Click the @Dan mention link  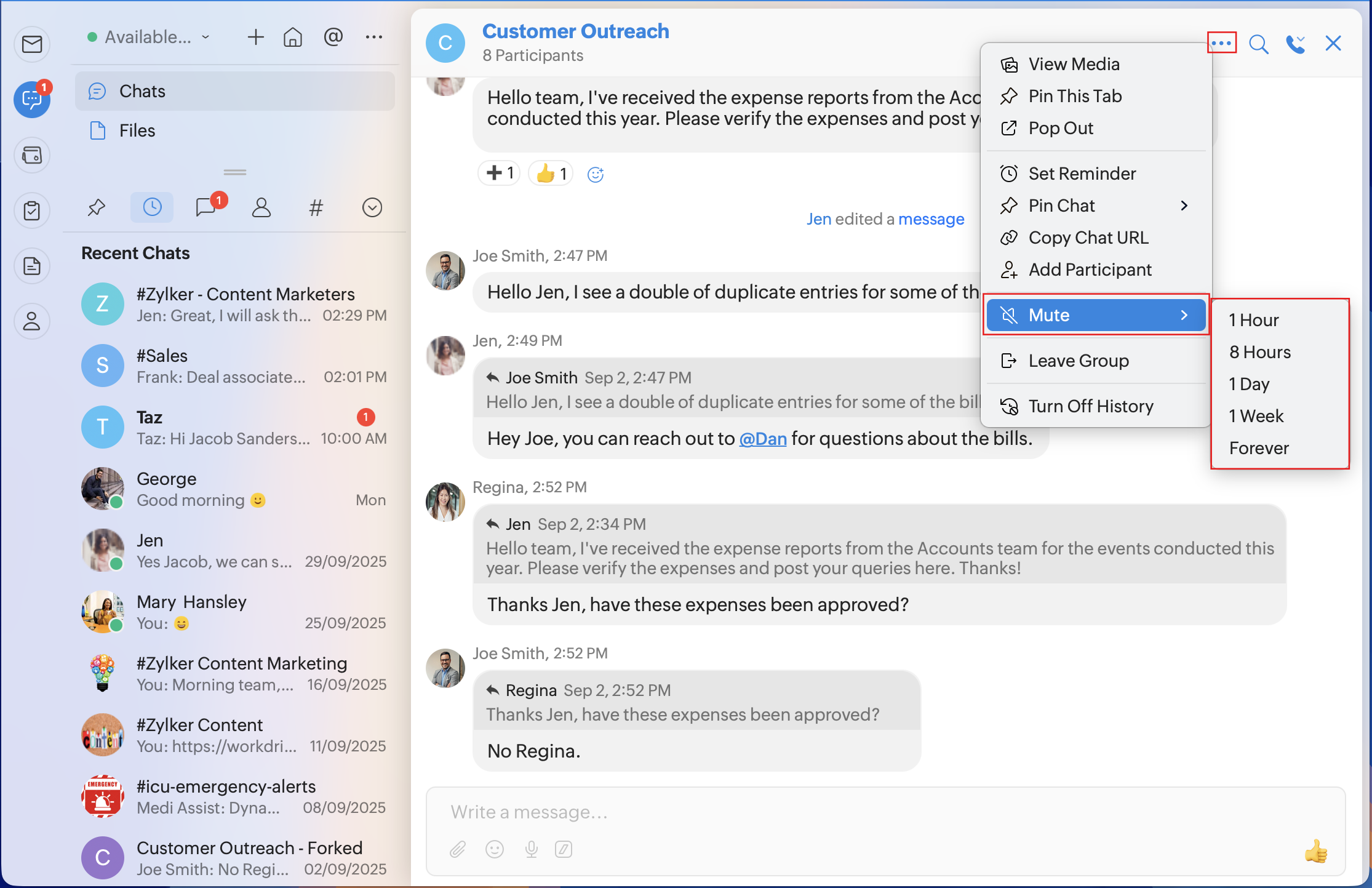[x=762, y=439]
